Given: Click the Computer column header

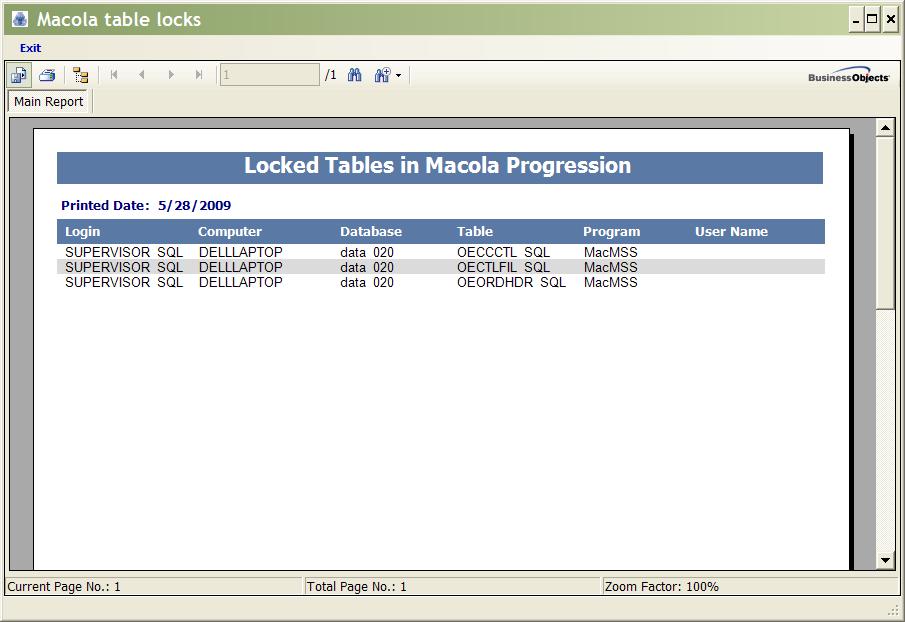Looking at the screenshot, I should [x=230, y=231].
